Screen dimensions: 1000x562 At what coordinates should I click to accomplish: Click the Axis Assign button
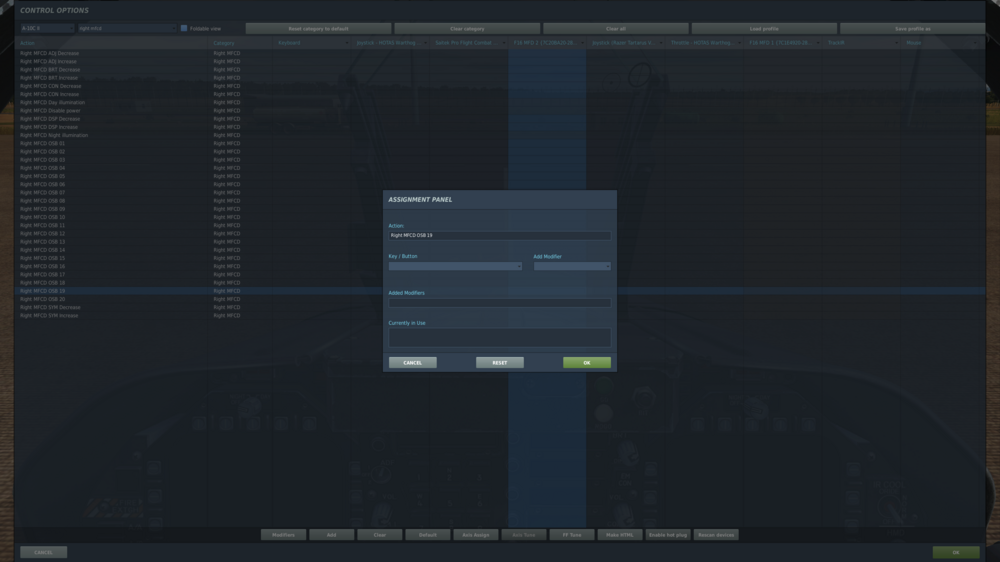pyautogui.click(x=476, y=535)
